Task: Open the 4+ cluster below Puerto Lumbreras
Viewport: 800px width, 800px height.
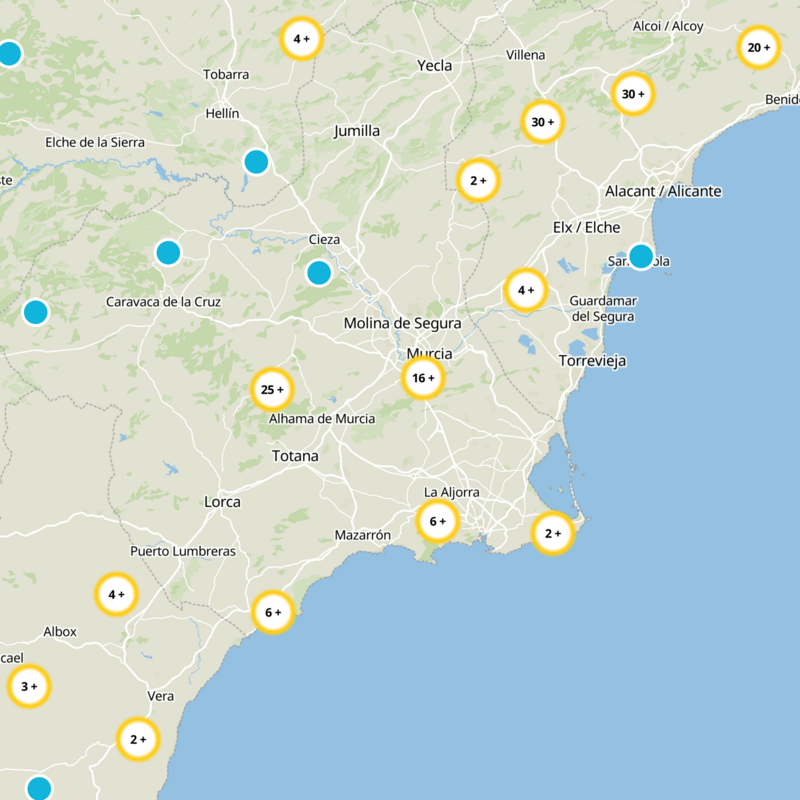Action: [116, 594]
